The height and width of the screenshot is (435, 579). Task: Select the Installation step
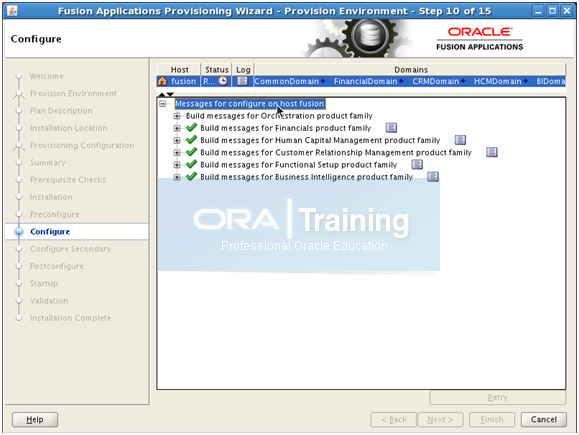pos(51,197)
